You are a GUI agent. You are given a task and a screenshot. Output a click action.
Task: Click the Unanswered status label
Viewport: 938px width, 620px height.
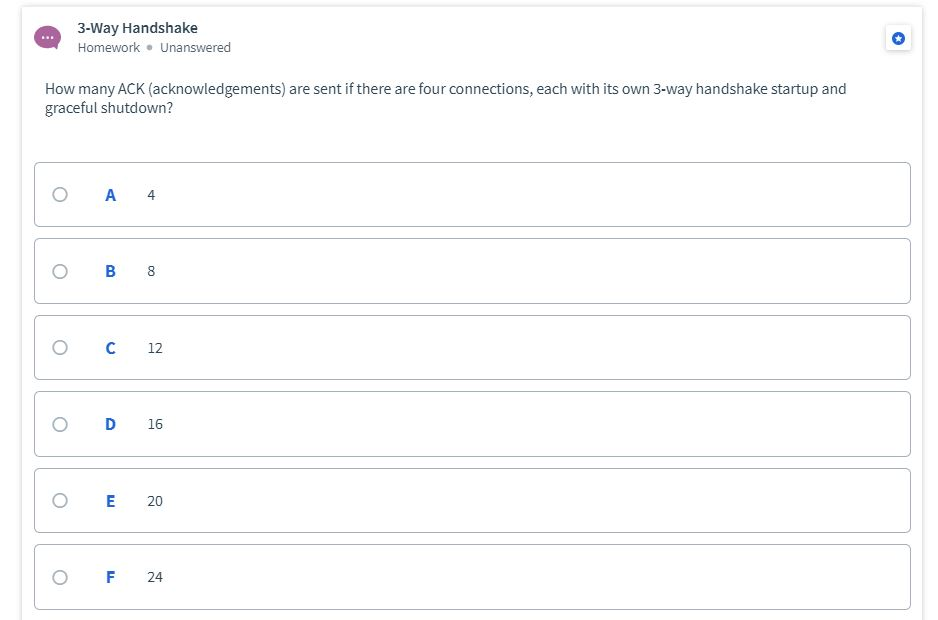point(195,47)
